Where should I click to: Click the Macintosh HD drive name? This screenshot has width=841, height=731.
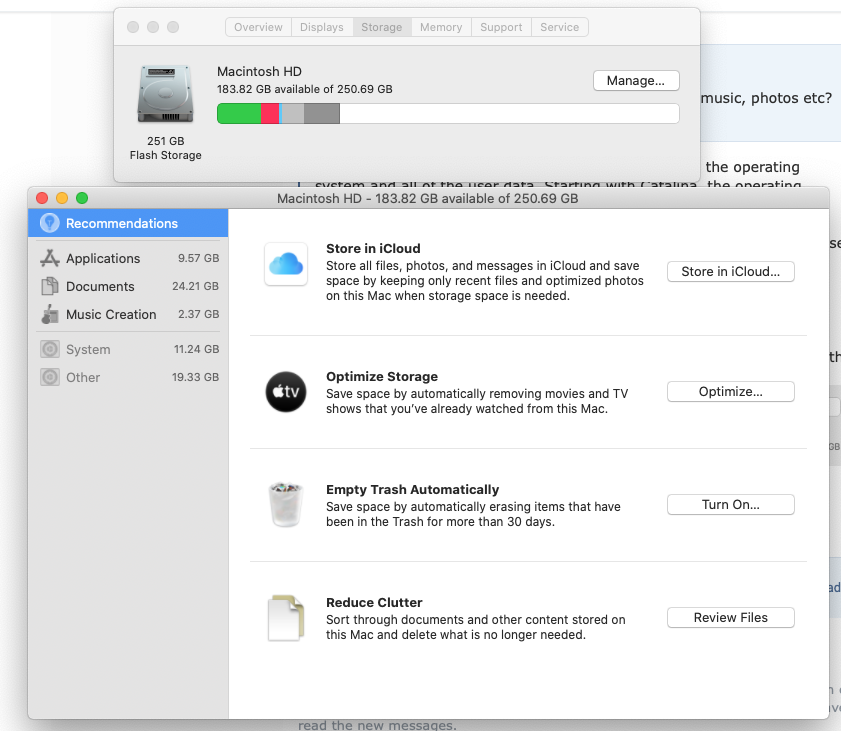pos(259,71)
